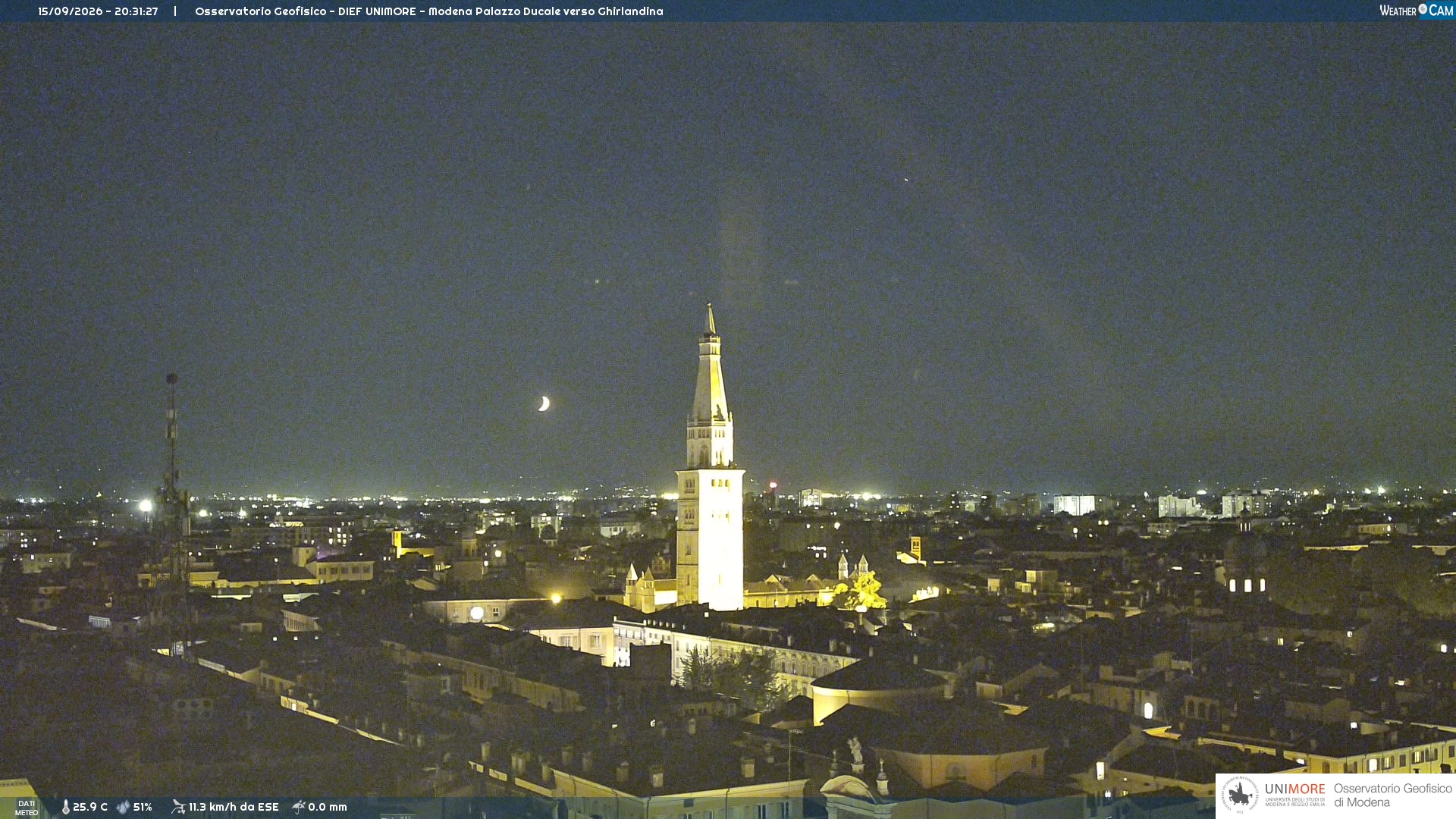
Task: Click the UNIMORE red text logo
Action: [1295, 789]
